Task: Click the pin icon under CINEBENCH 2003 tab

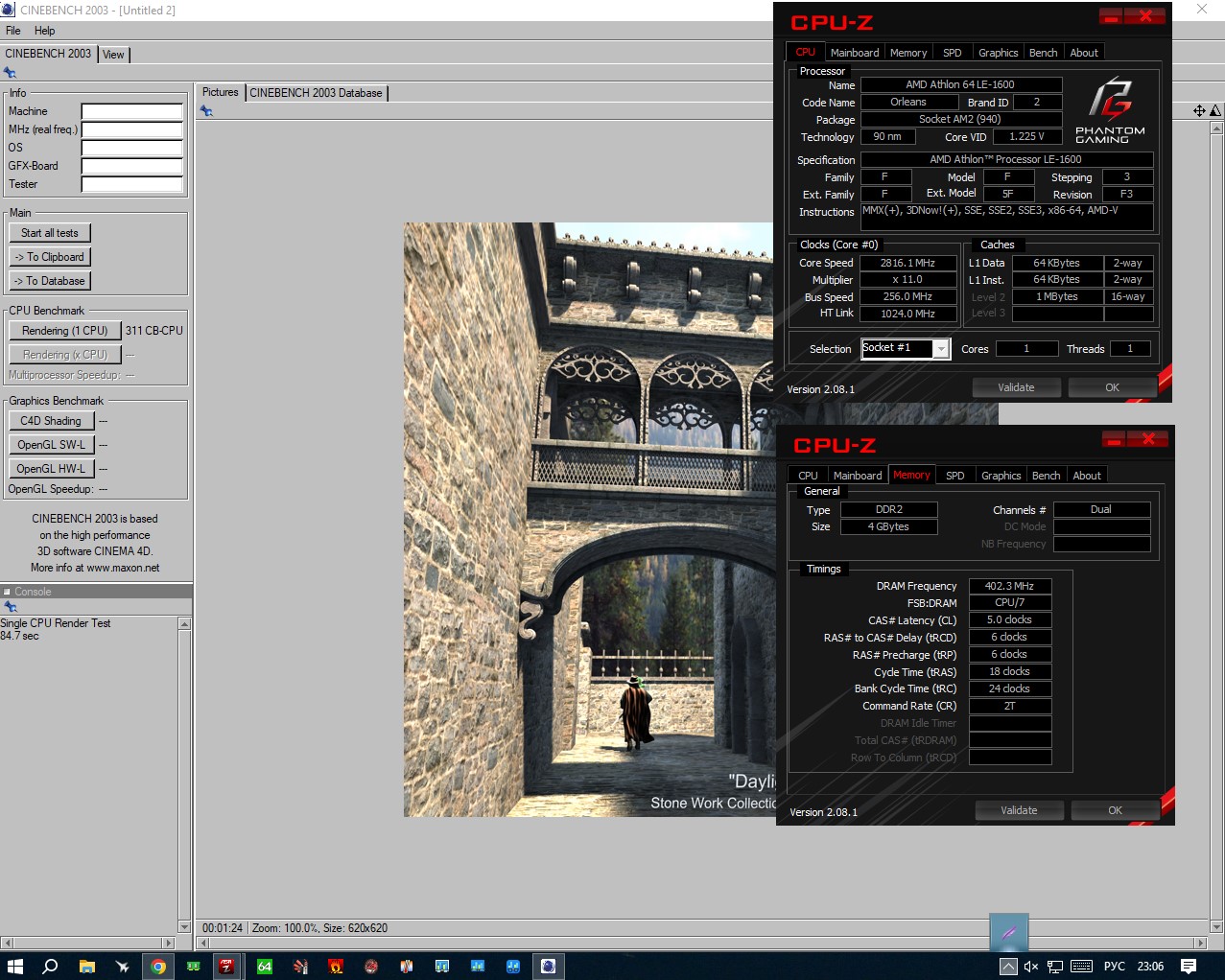Action: pos(10,73)
